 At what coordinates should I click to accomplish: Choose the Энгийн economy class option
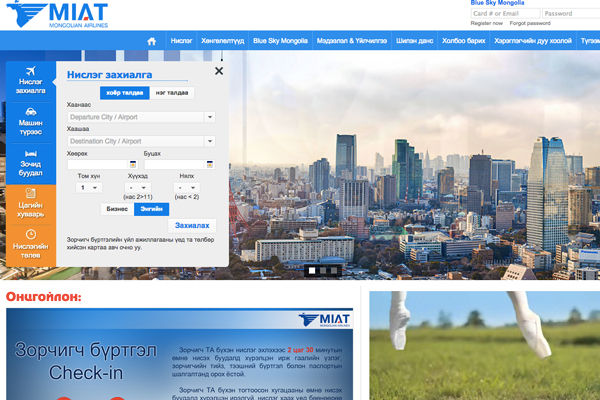click(x=152, y=209)
